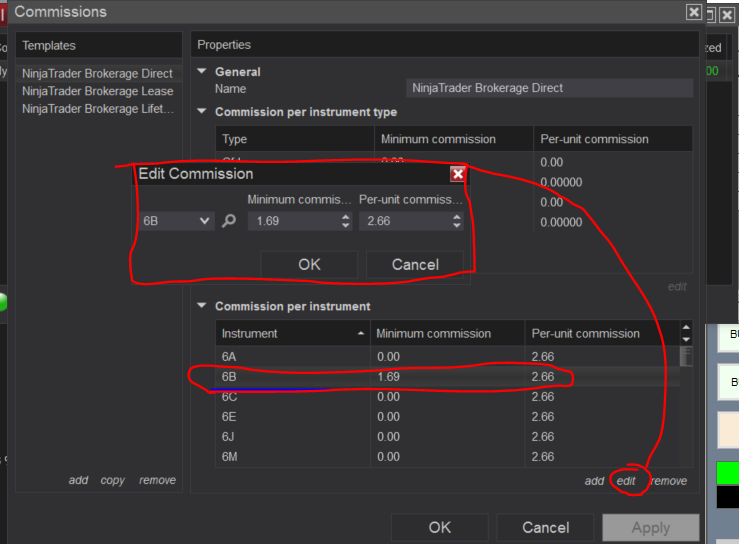This screenshot has height=544, width=739.
Task: Click Apply in Commissions window
Action: (x=650, y=528)
